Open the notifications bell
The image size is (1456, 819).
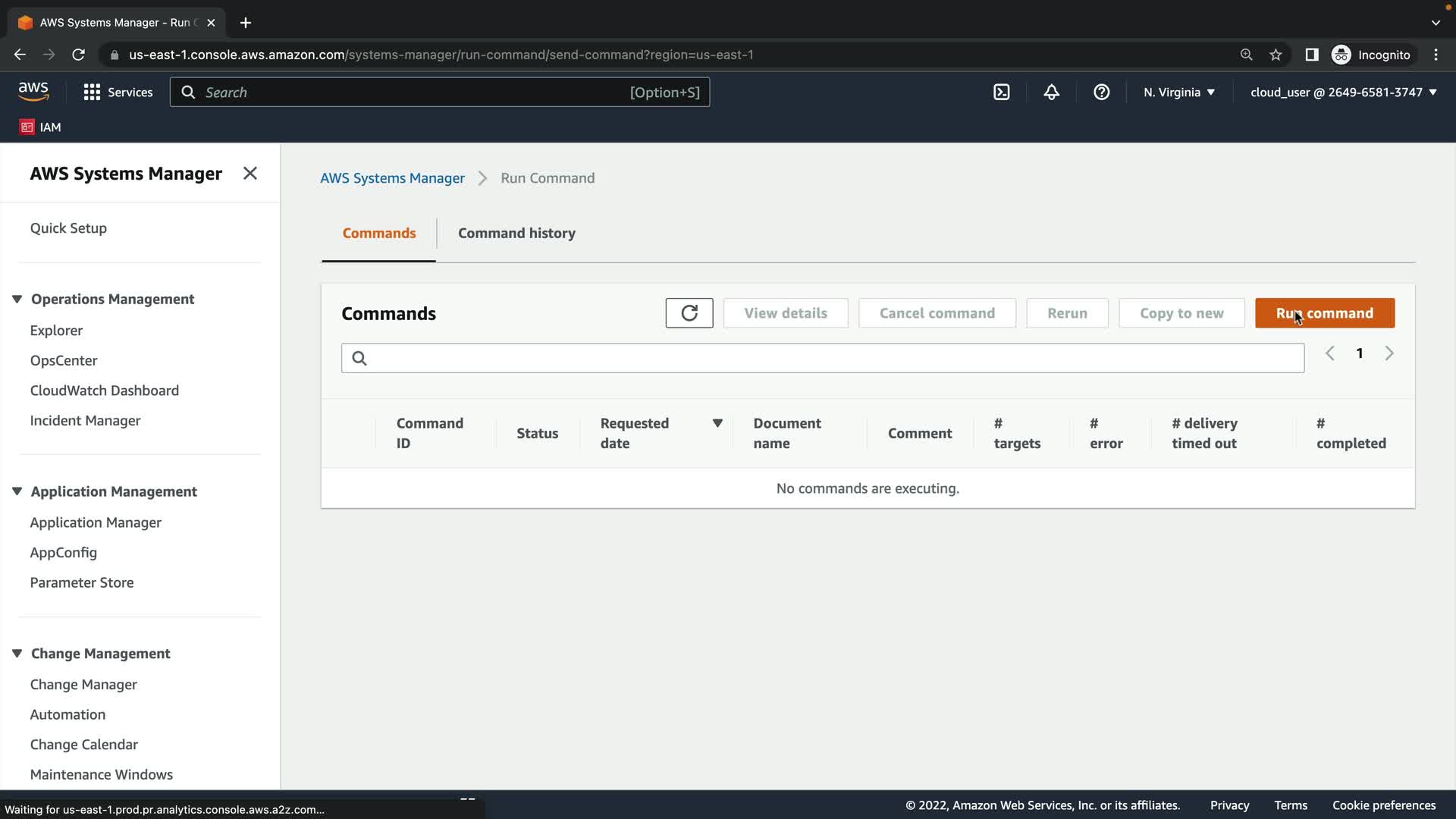(x=1051, y=93)
